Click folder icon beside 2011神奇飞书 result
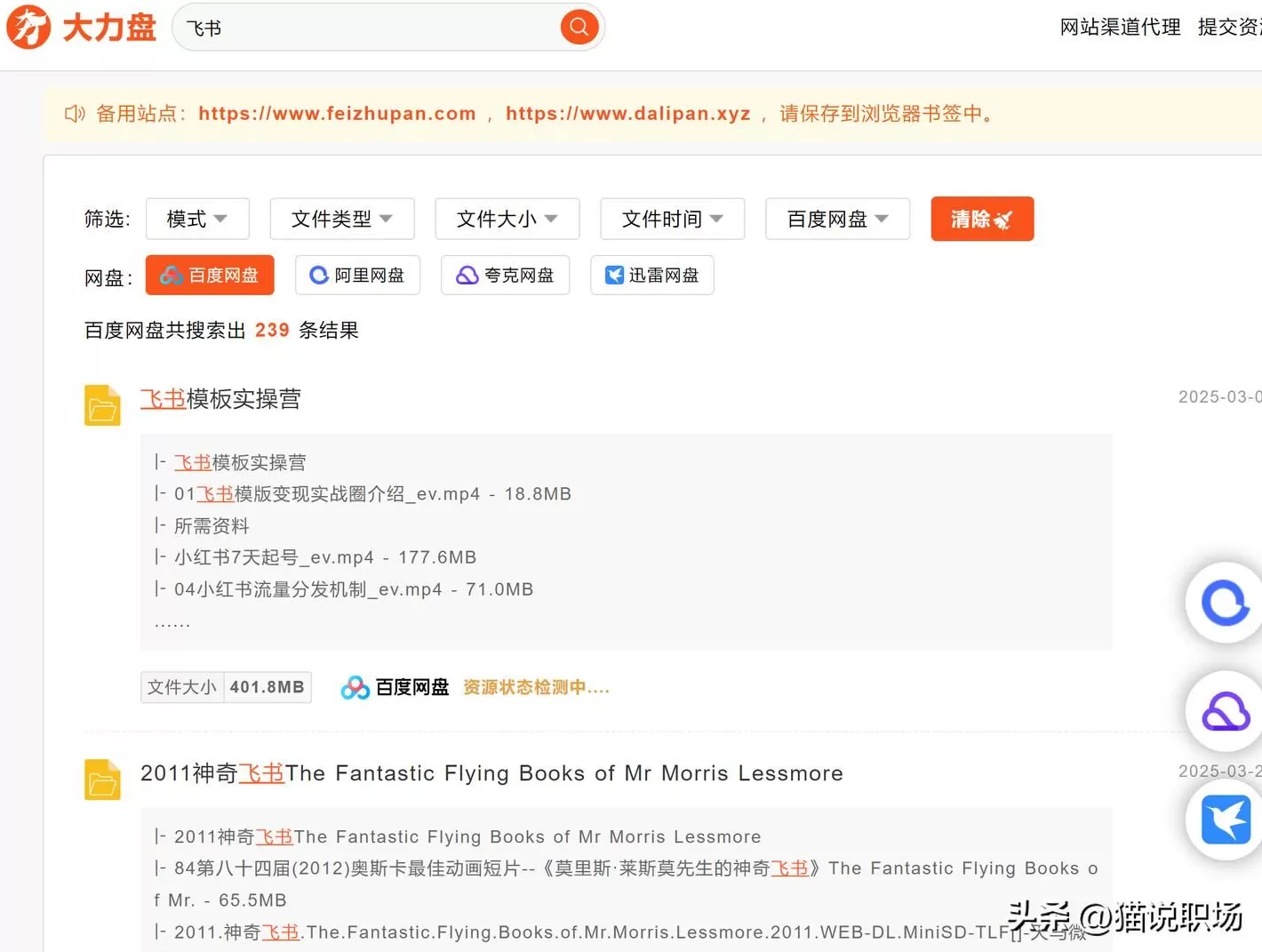 (x=102, y=780)
